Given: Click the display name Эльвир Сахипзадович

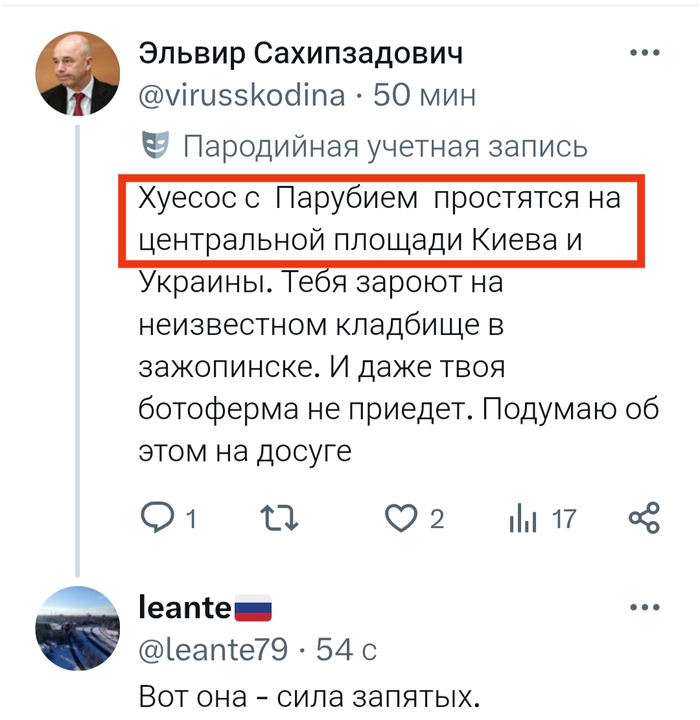Looking at the screenshot, I should [x=301, y=53].
